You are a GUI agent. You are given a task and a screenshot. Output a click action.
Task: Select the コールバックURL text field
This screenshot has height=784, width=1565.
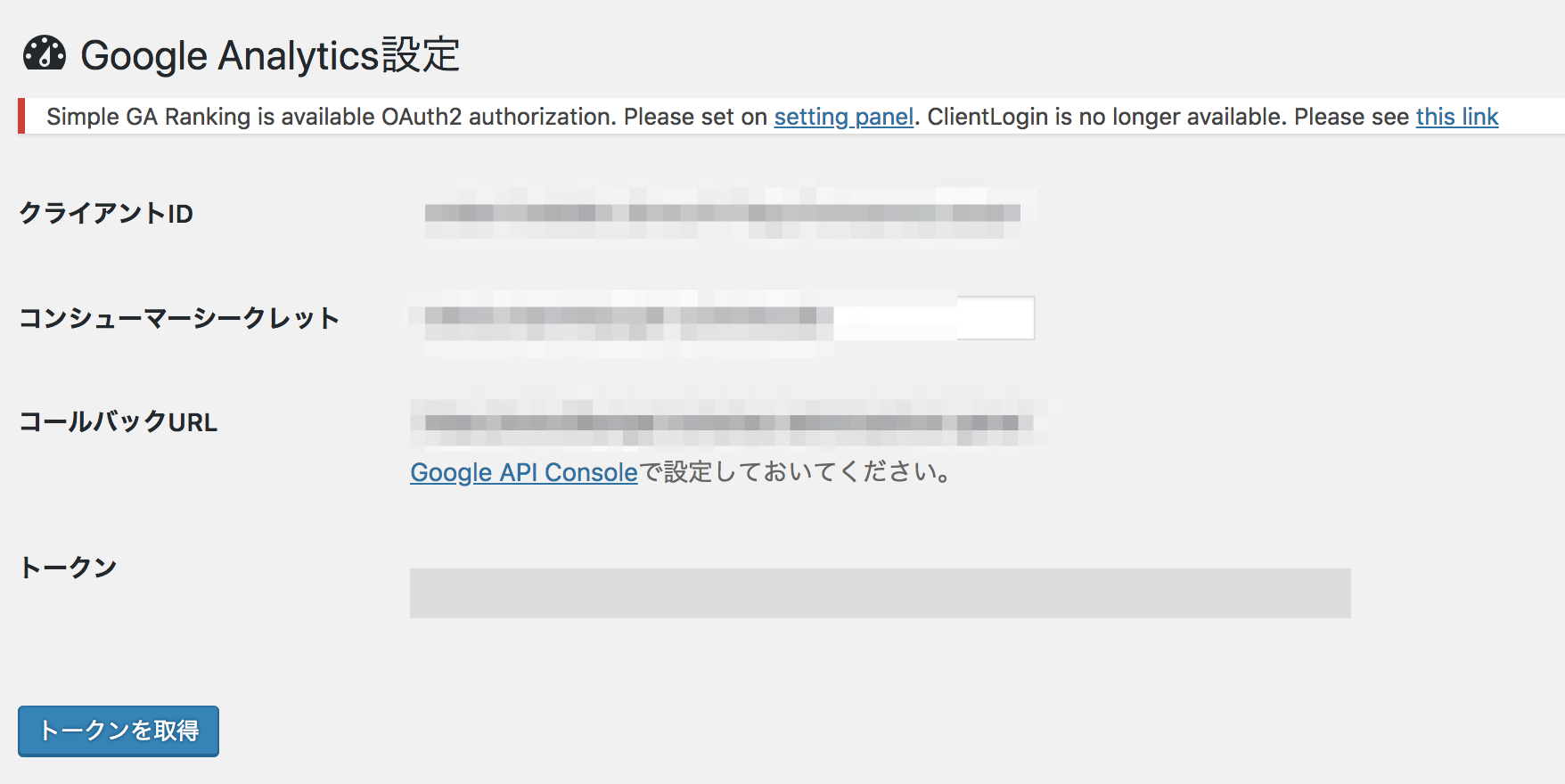tap(723, 422)
